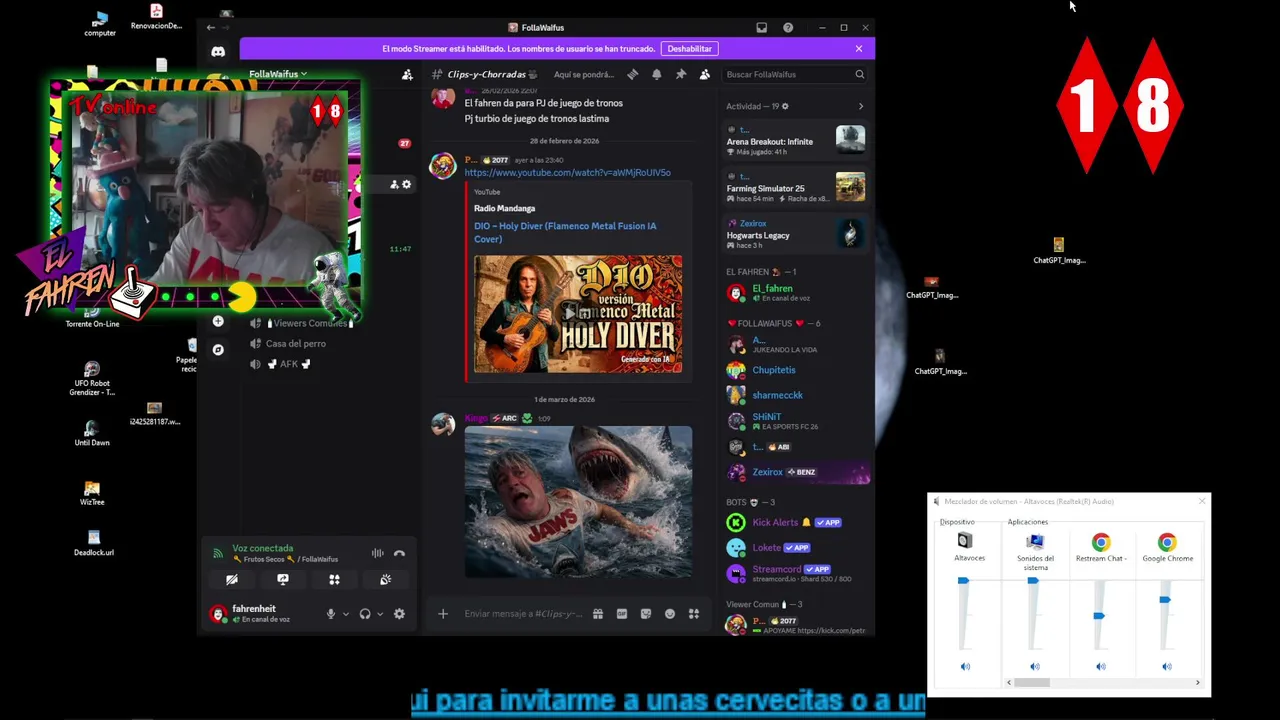This screenshot has height=720, width=1280.
Task: Mute Google Chrome in volume mixer
Action: (x=1166, y=666)
